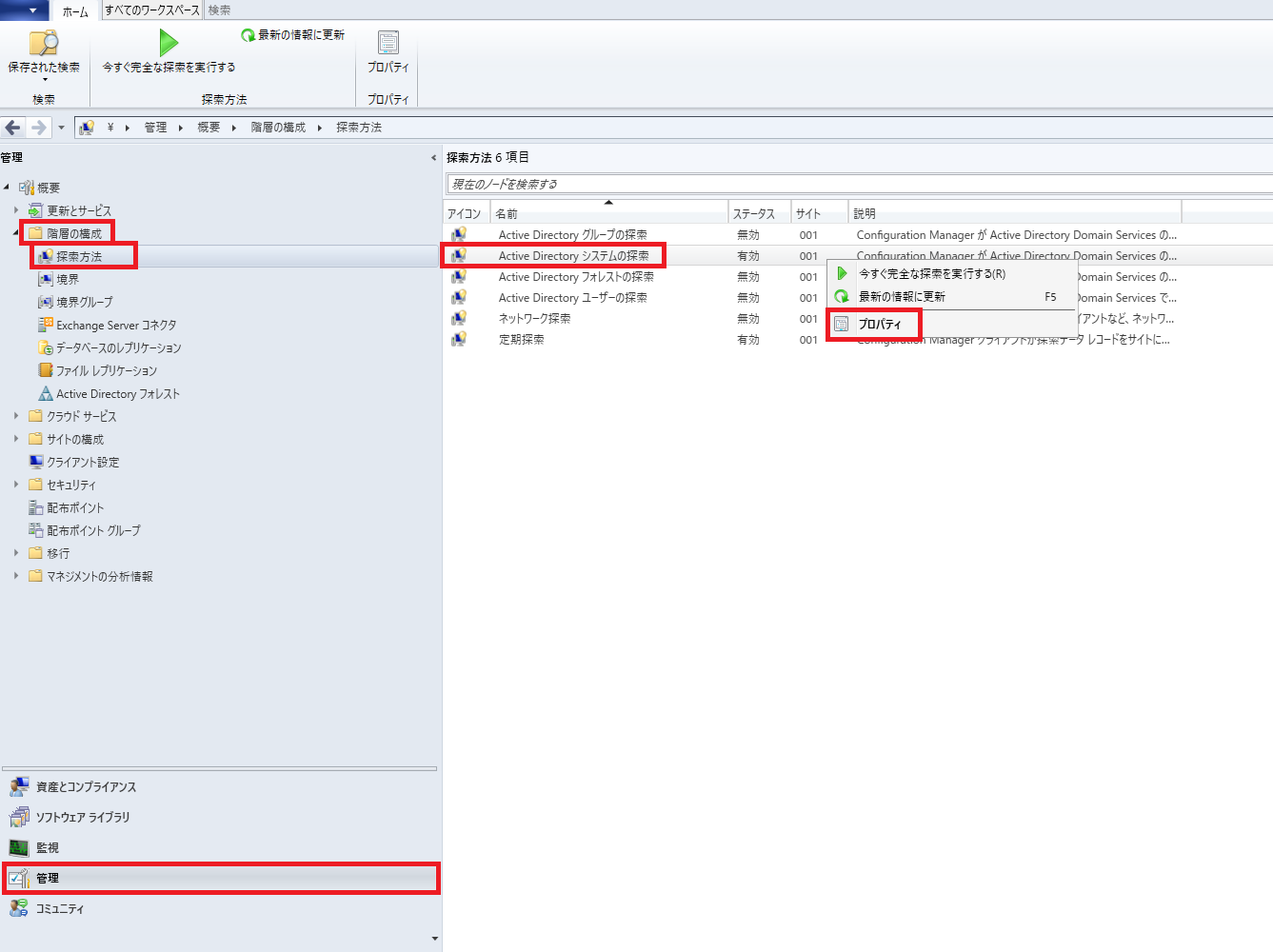Select the 境界グループ tree item
Screen dimensions: 1273x952
click(x=84, y=303)
